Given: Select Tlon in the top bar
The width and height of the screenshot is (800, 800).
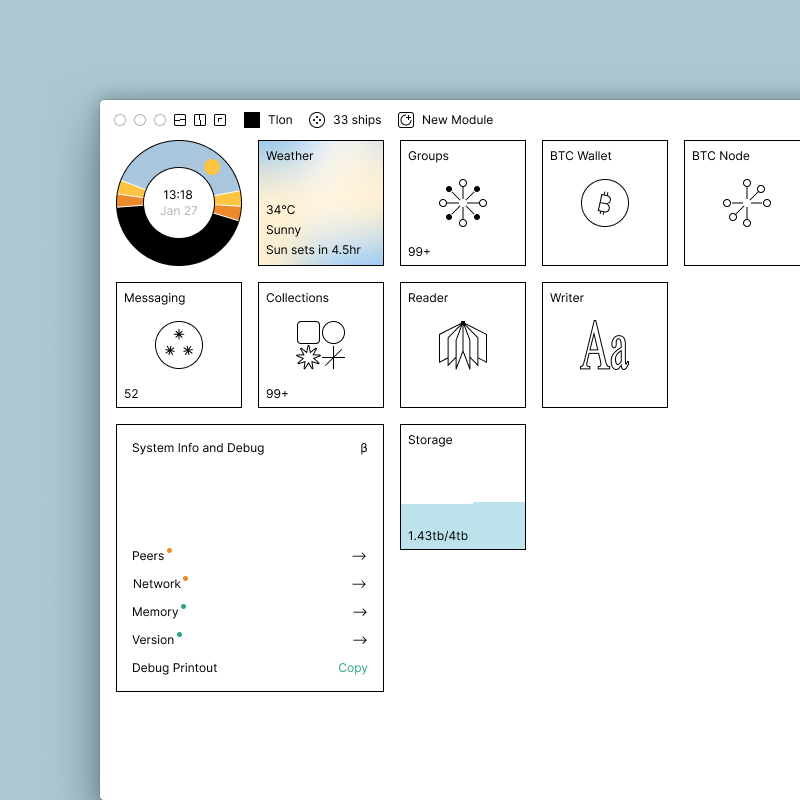Looking at the screenshot, I should click(280, 120).
